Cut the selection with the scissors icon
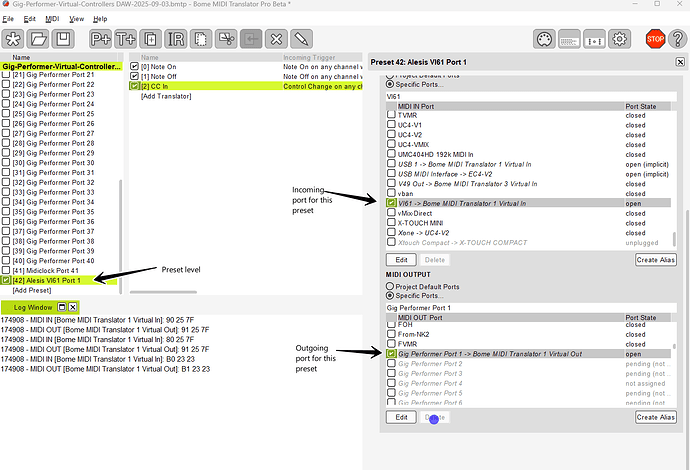Image resolution: width=690 pixels, height=470 pixels. pyautogui.click(x=226, y=39)
